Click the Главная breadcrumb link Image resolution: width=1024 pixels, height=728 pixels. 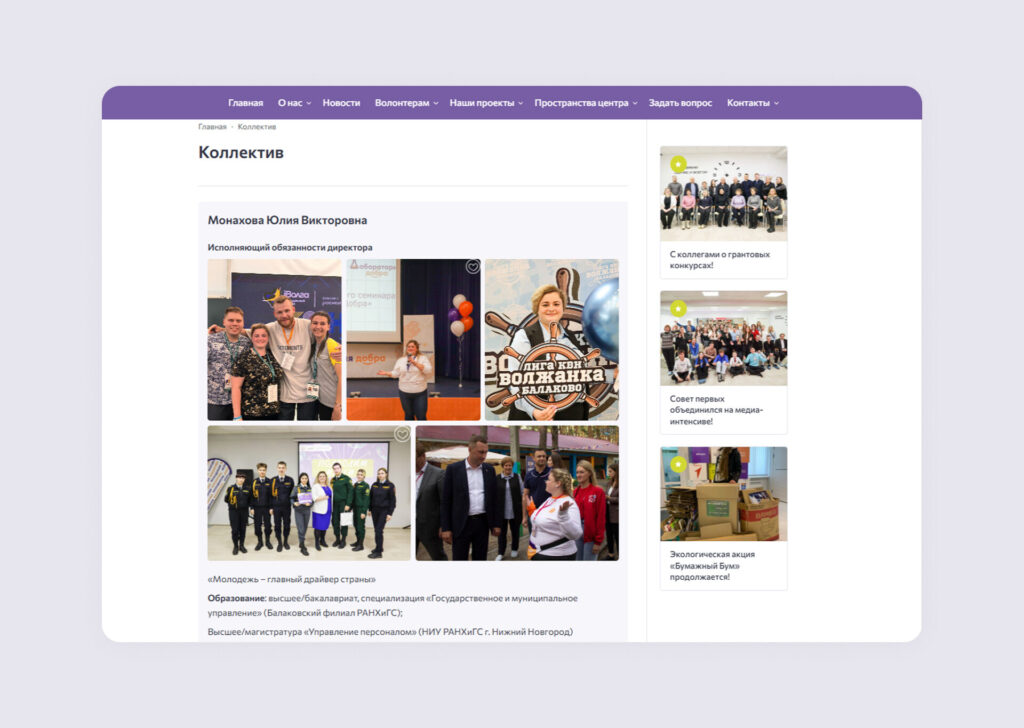tap(212, 127)
